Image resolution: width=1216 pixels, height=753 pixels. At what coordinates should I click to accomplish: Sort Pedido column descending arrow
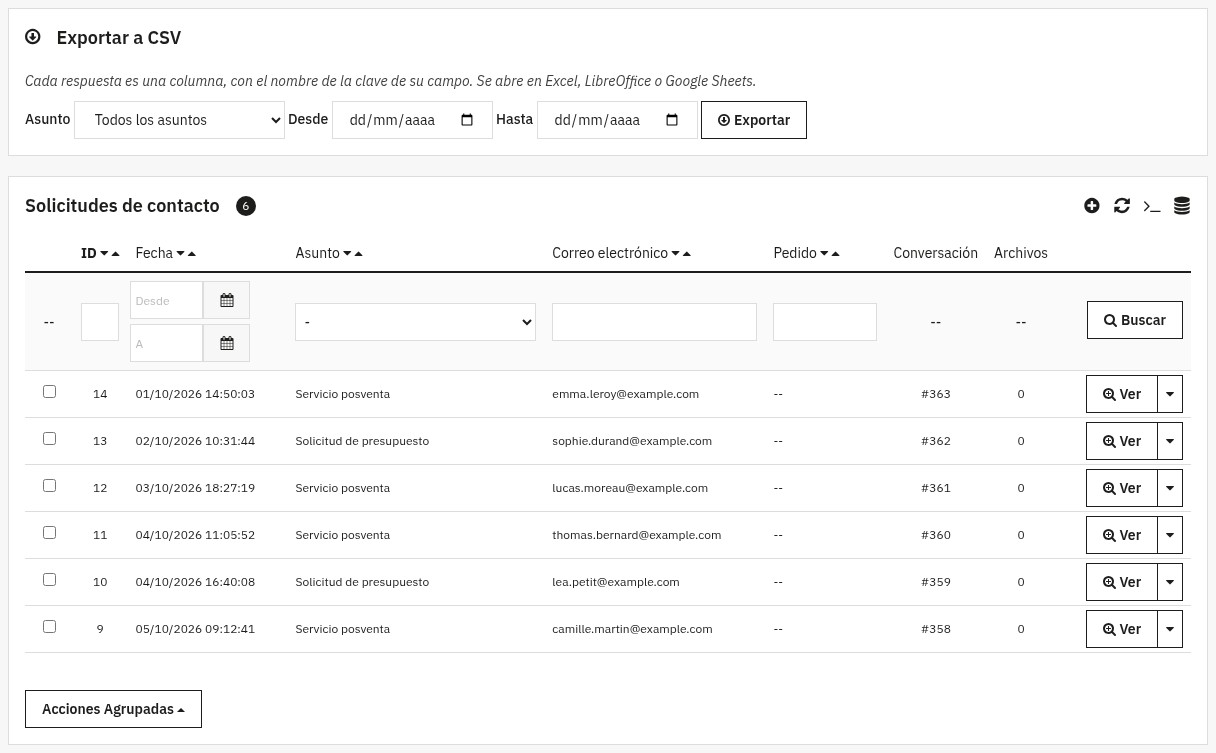(x=824, y=254)
